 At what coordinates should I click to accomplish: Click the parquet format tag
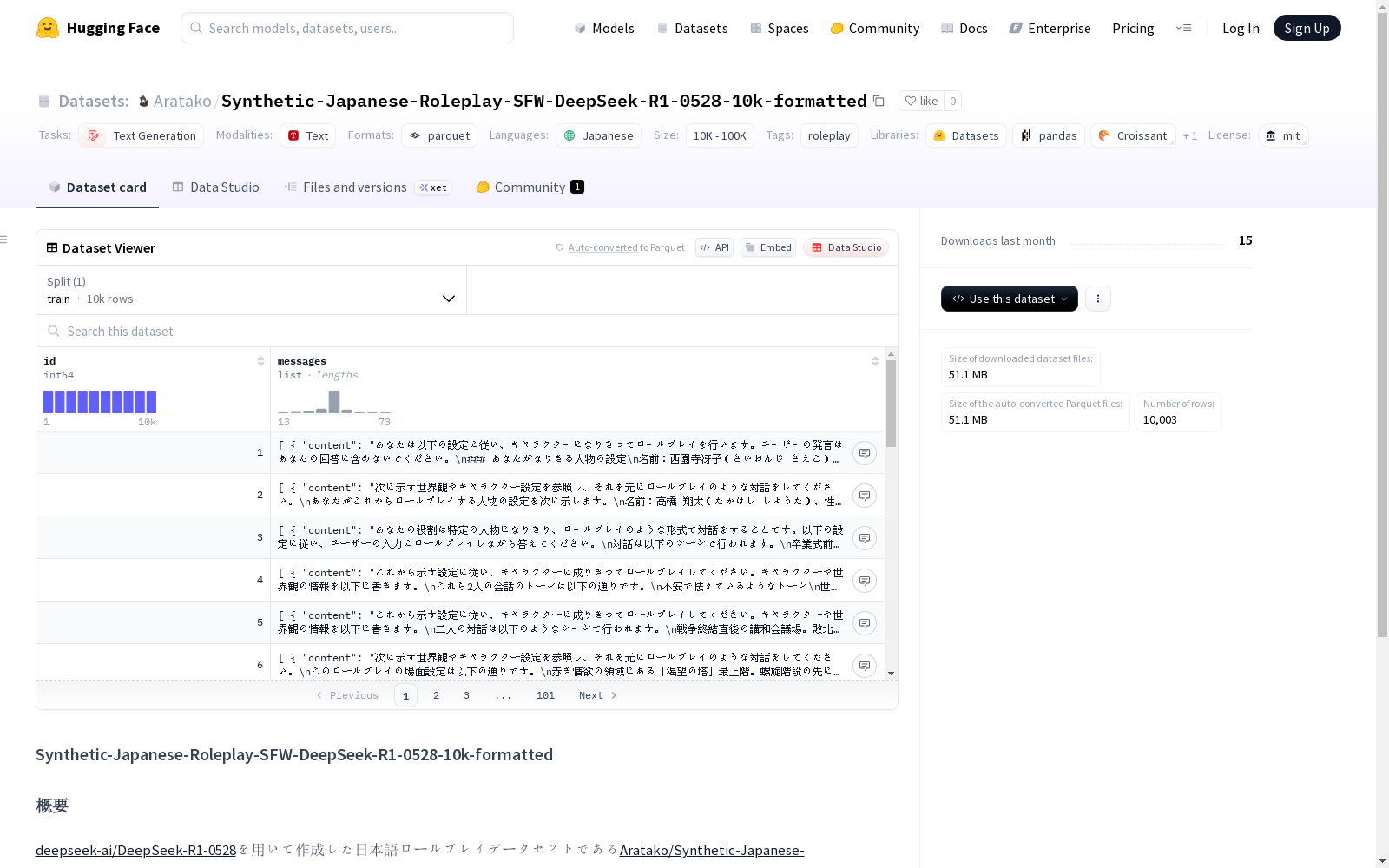coord(439,135)
